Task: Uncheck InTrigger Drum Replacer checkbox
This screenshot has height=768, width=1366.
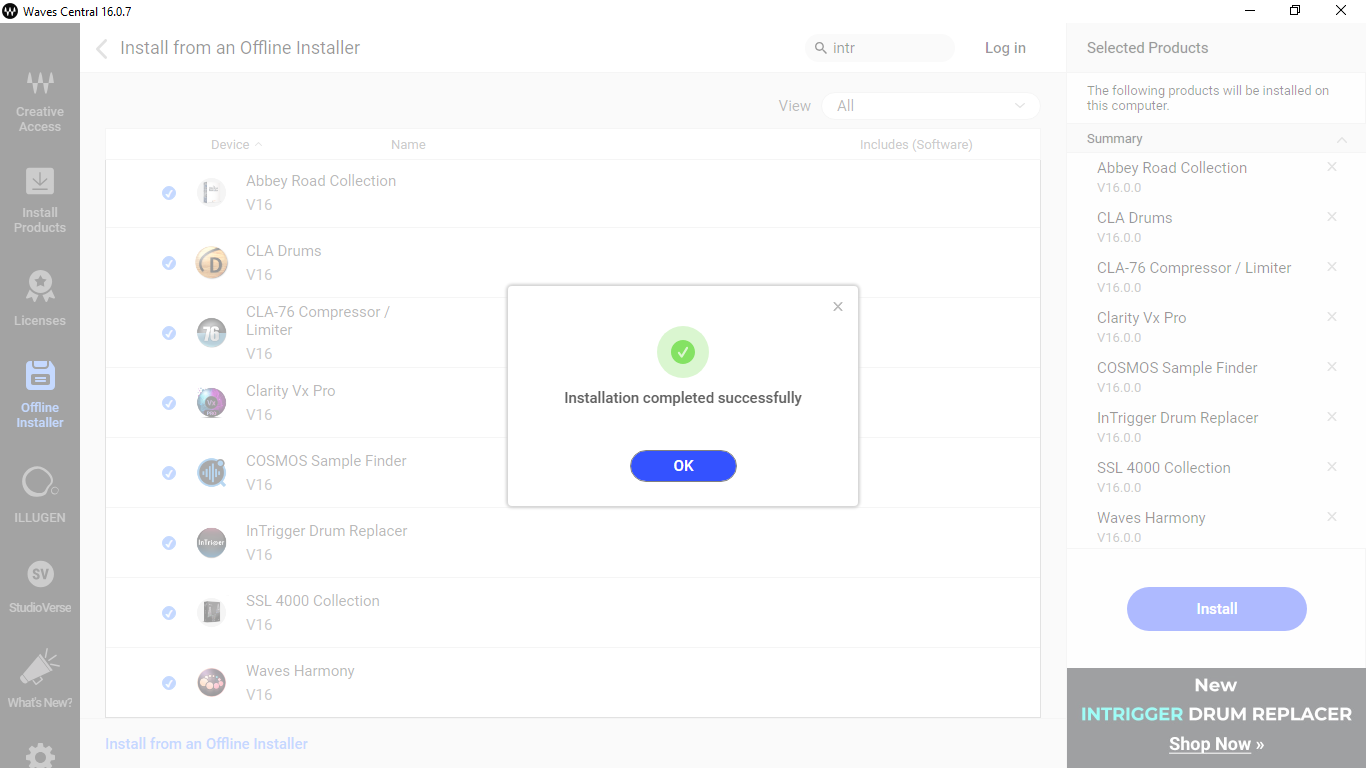Action: [169, 543]
